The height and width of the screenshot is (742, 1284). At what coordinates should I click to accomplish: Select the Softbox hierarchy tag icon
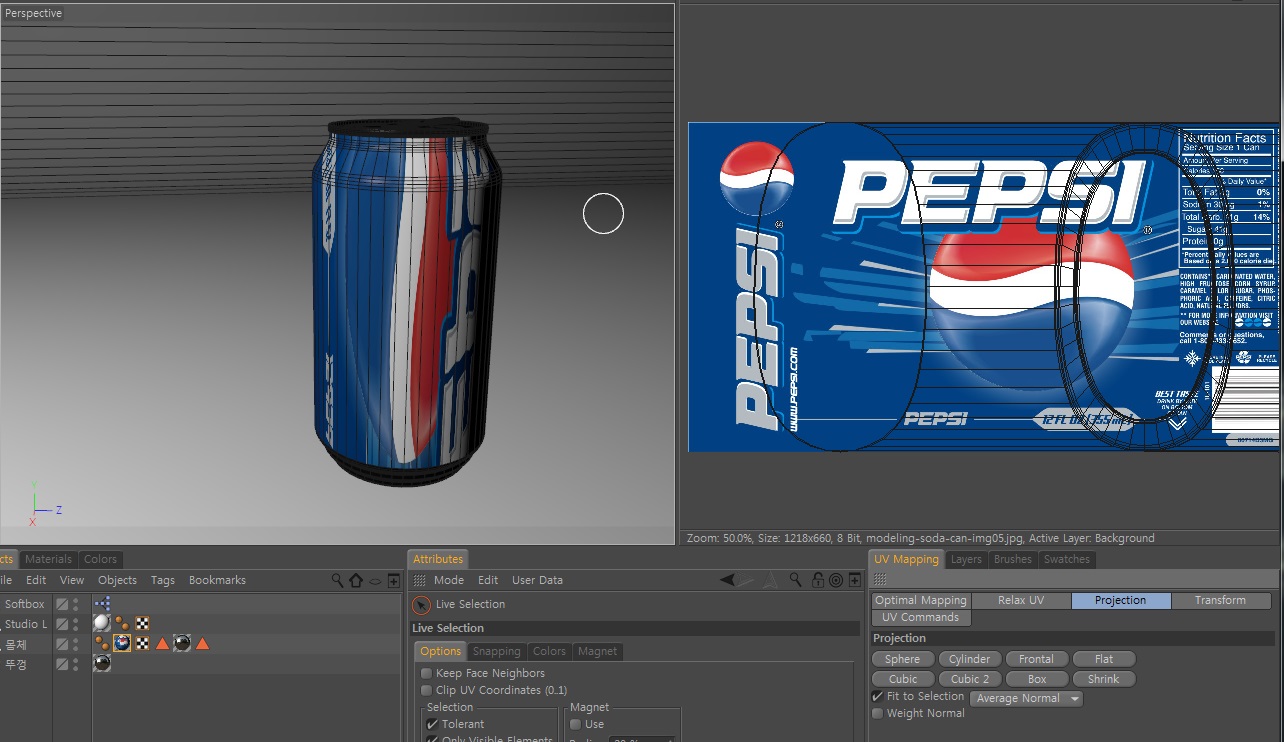tap(102, 604)
